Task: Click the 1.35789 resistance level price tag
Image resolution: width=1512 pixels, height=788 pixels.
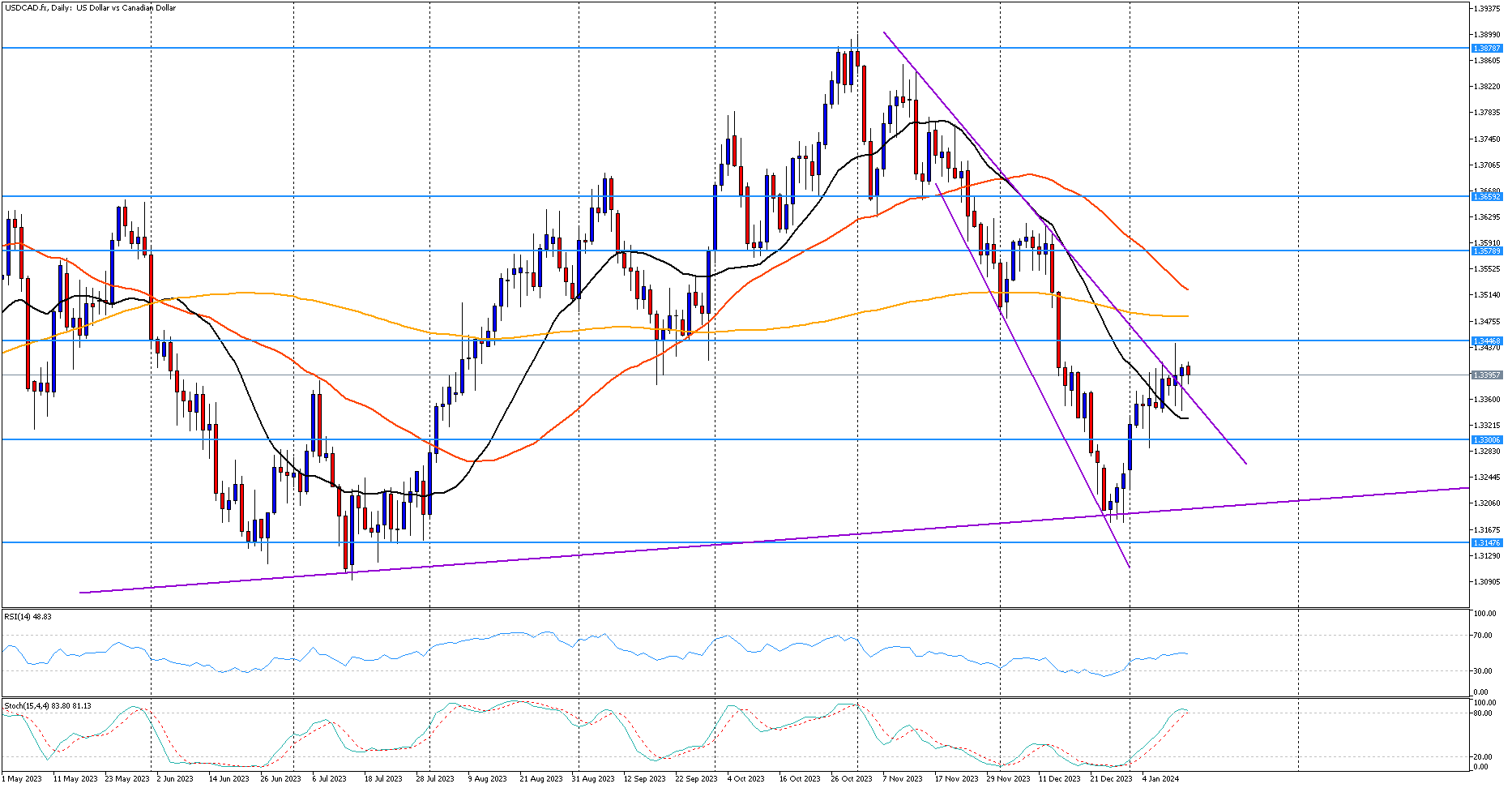Action: coord(1486,251)
